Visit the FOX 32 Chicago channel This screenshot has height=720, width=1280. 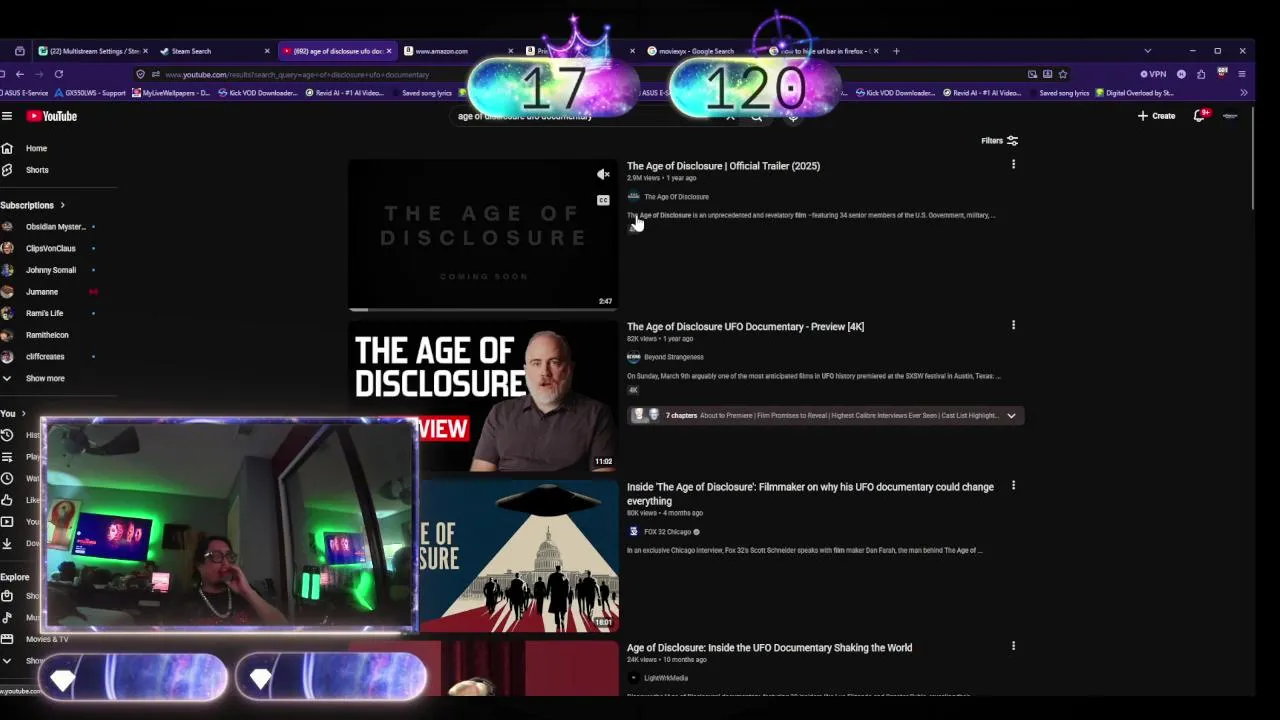click(667, 532)
